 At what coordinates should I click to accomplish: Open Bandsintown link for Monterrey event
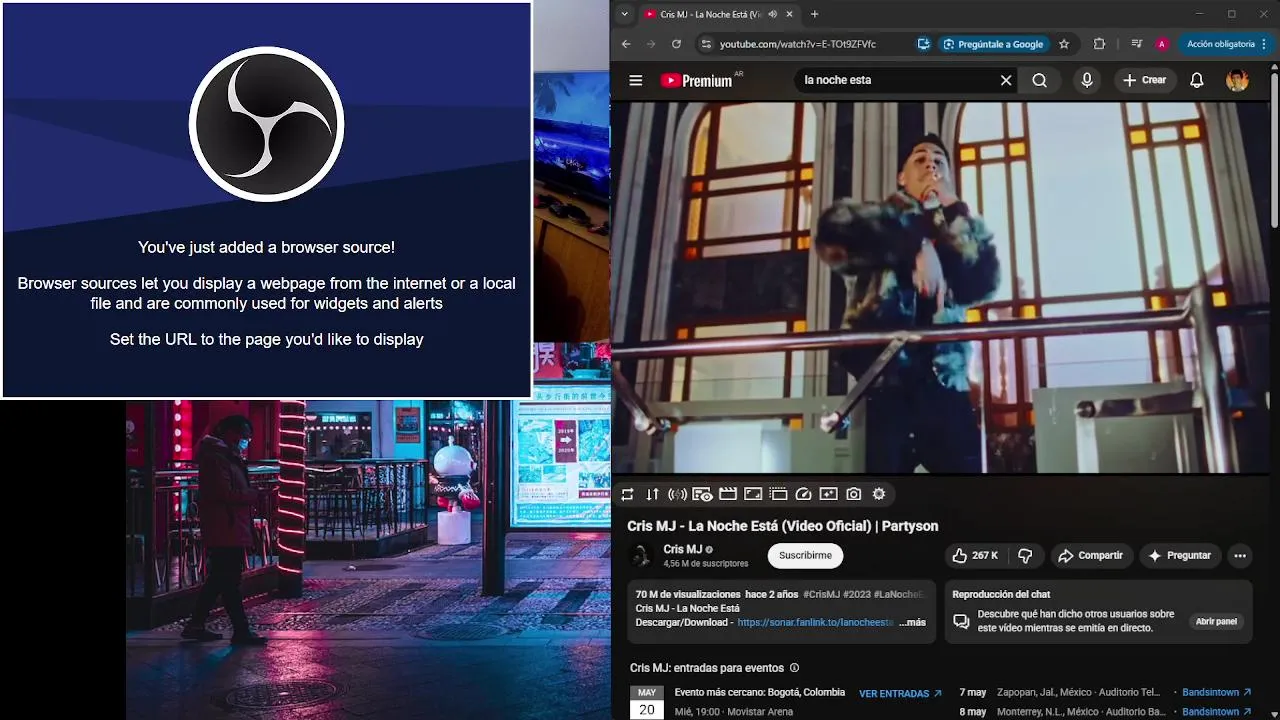pyautogui.click(x=1216, y=712)
